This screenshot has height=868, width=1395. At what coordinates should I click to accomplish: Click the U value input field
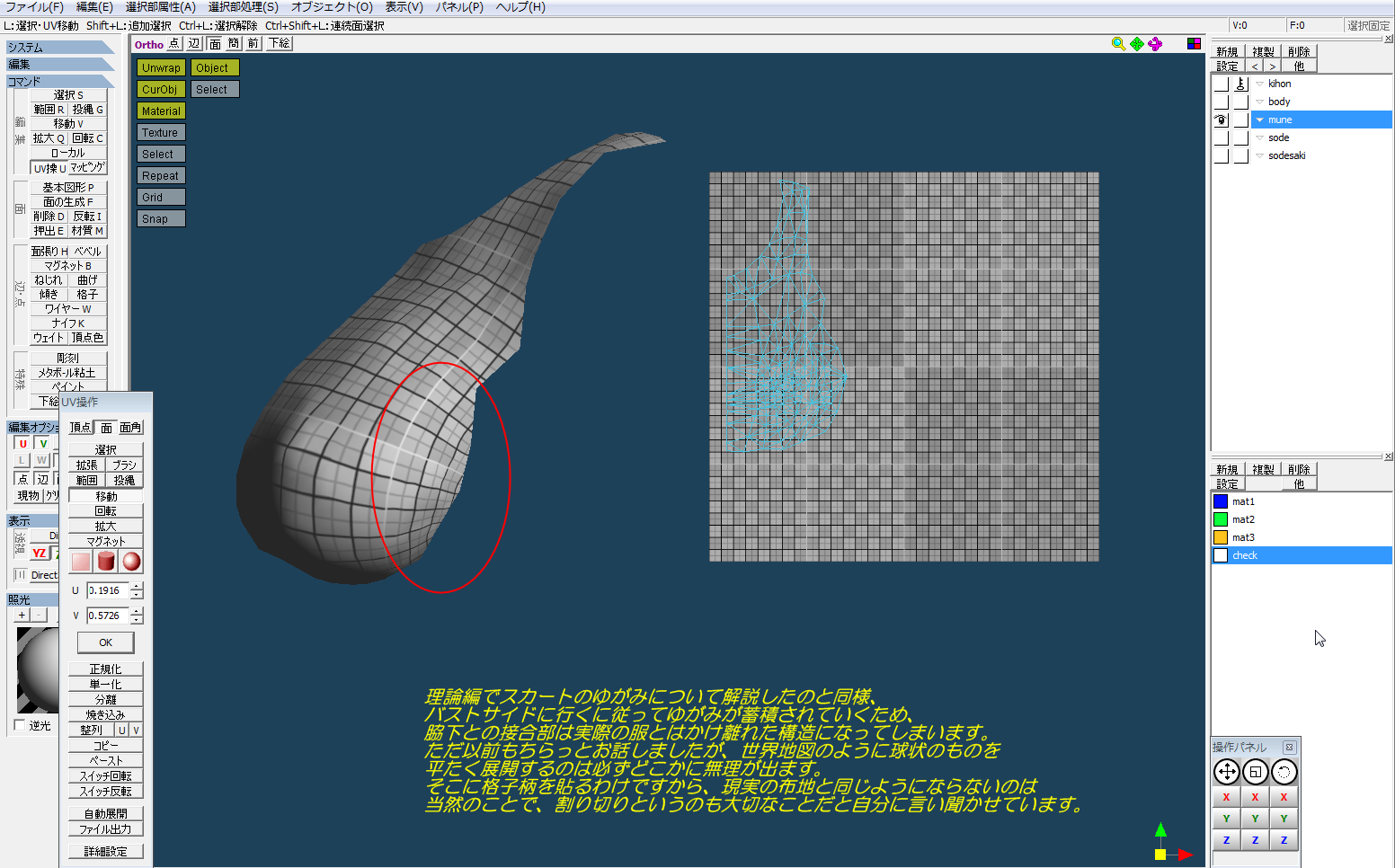coord(108,590)
